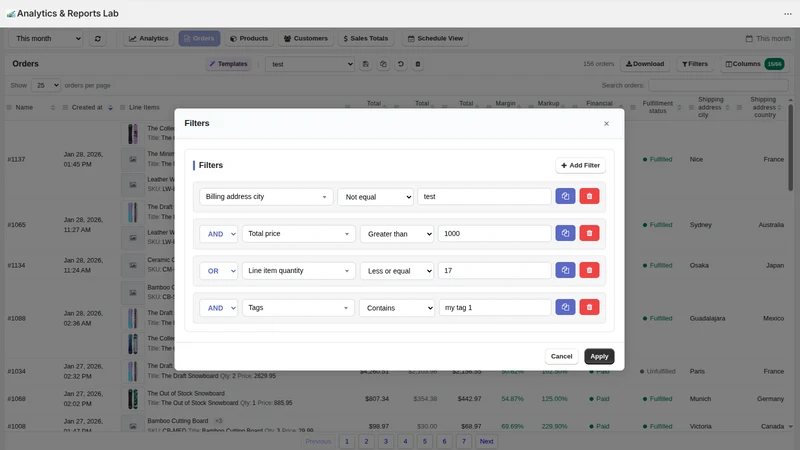Switch to the Products tab

coord(249,38)
